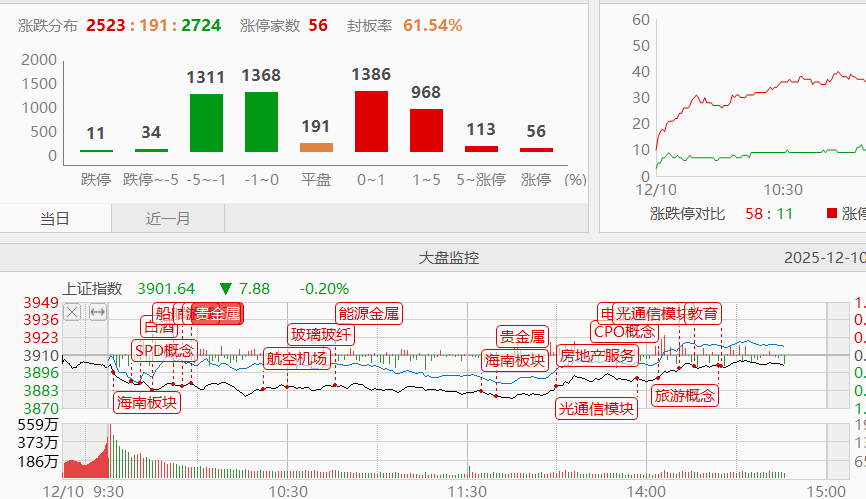Image resolution: width=866 pixels, height=499 pixels.
Task: Open the 能源金属 sector tag
Action: pos(369,313)
